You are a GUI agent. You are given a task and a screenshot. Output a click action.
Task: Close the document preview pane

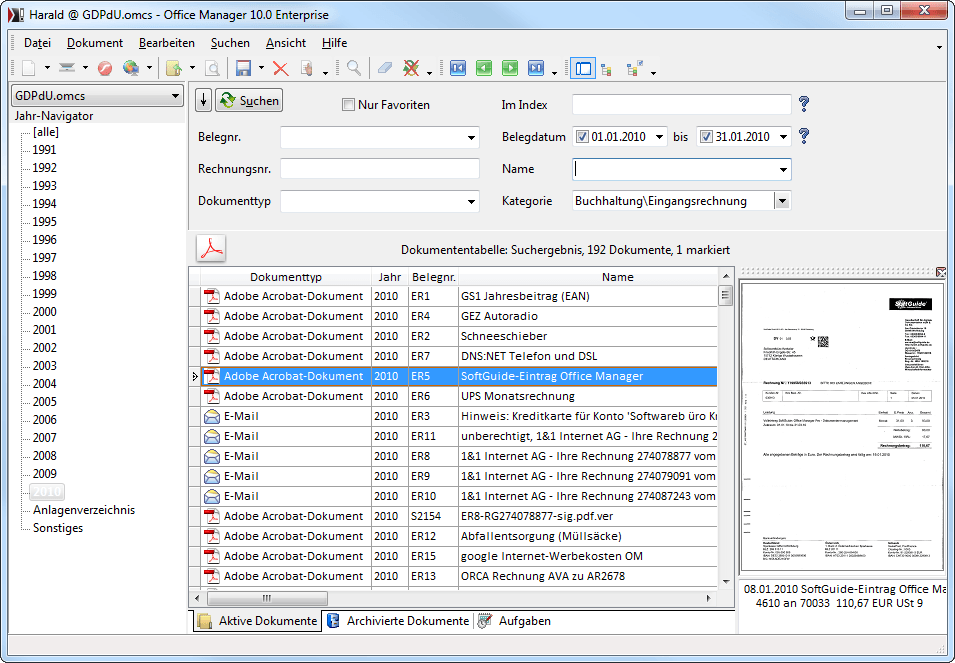pyautogui.click(x=941, y=272)
